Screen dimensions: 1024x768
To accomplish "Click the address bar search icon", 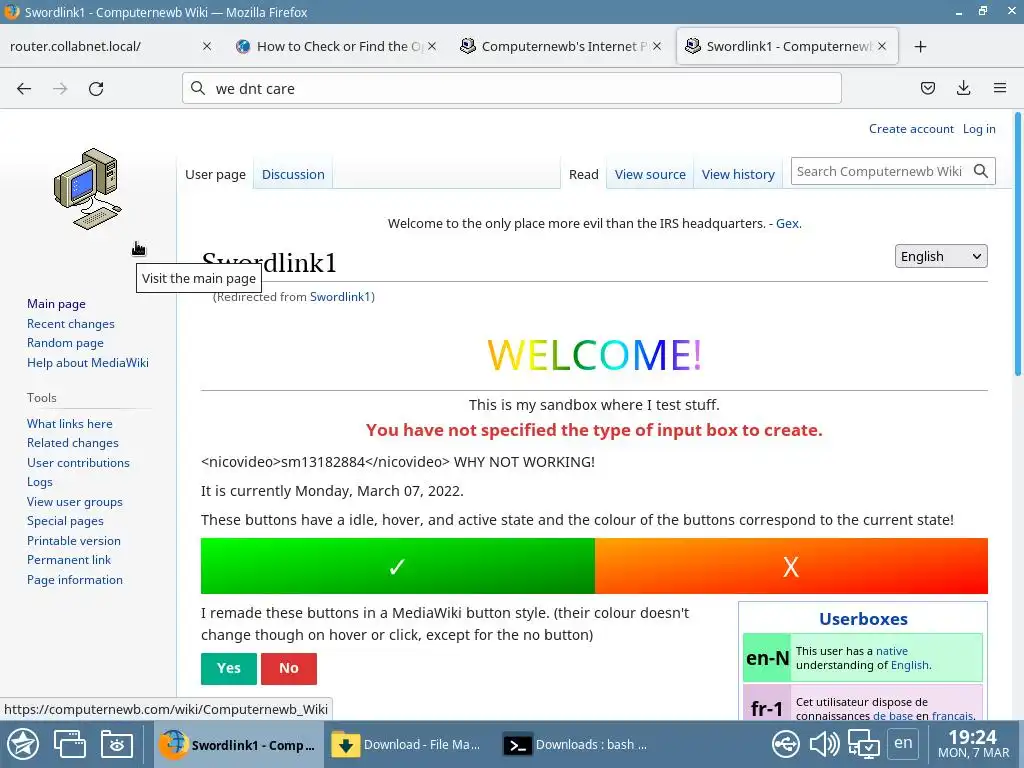I will (198, 88).
